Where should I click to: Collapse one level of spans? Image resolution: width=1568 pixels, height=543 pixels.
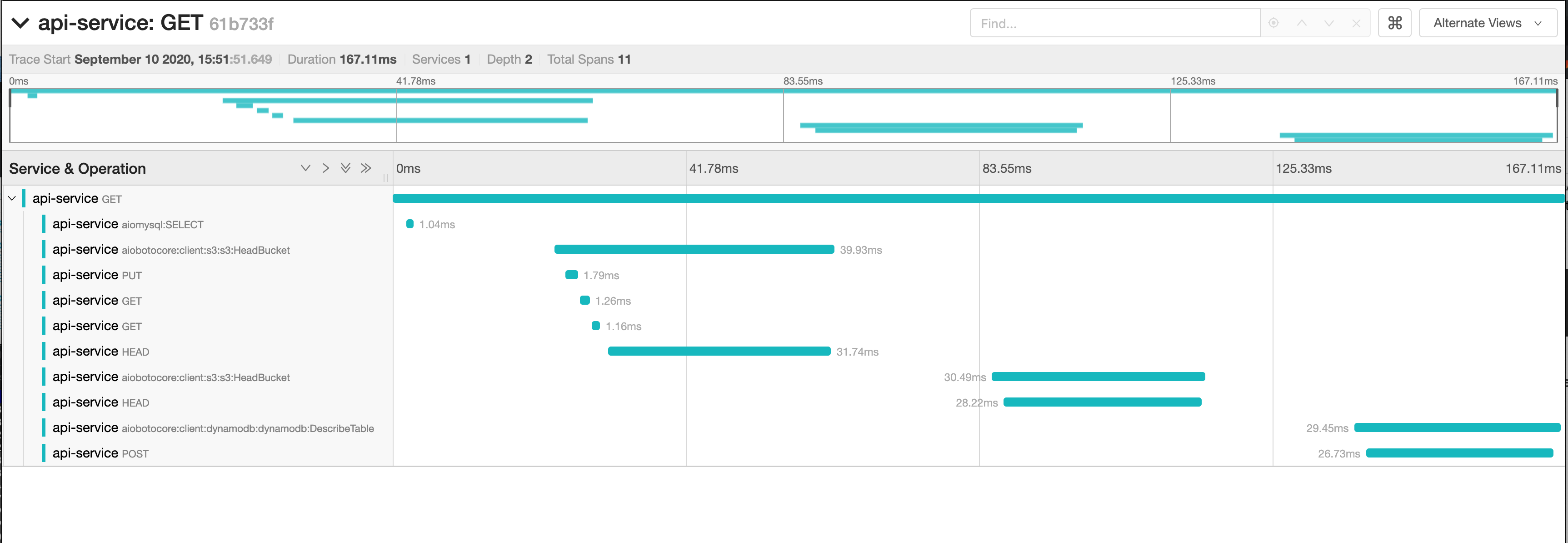pyautogui.click(x=305, y=168)
